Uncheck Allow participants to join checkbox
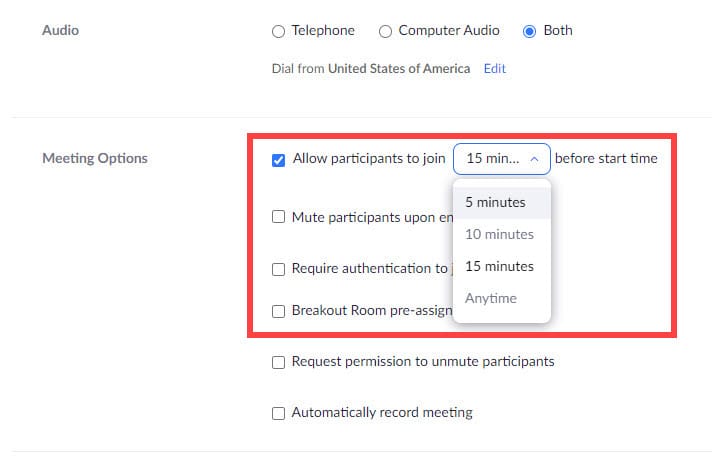The image size is (712, 467). click(279, 159)
